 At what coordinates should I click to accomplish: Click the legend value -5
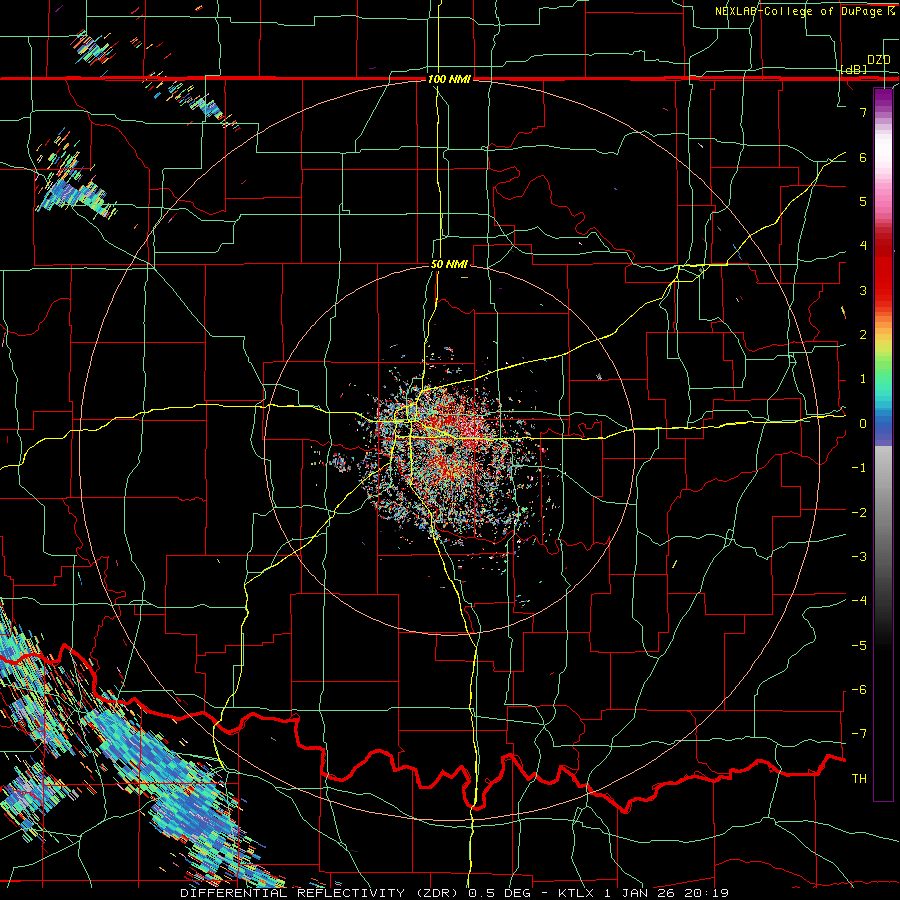(859, 646)
